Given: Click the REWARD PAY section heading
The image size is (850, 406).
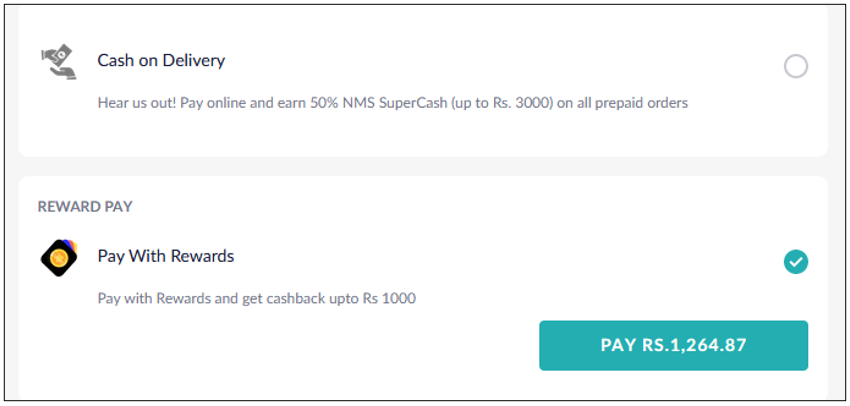Looking at the screenshot, I should tap(85, 207).
